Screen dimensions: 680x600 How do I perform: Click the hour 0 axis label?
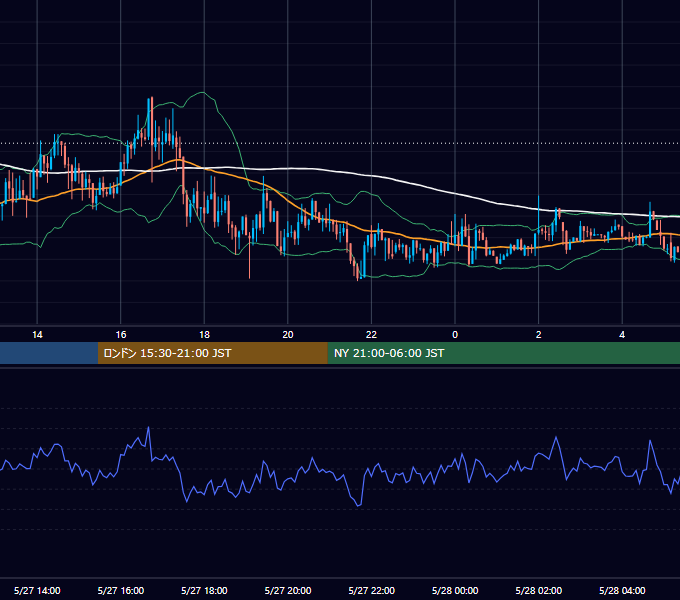coord(455,335)
